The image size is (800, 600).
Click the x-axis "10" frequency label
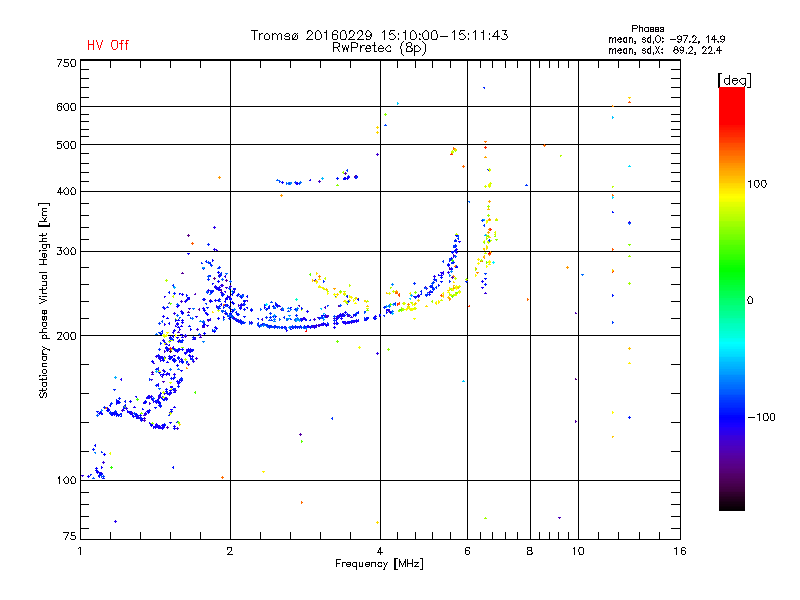[x=578, y=551]
